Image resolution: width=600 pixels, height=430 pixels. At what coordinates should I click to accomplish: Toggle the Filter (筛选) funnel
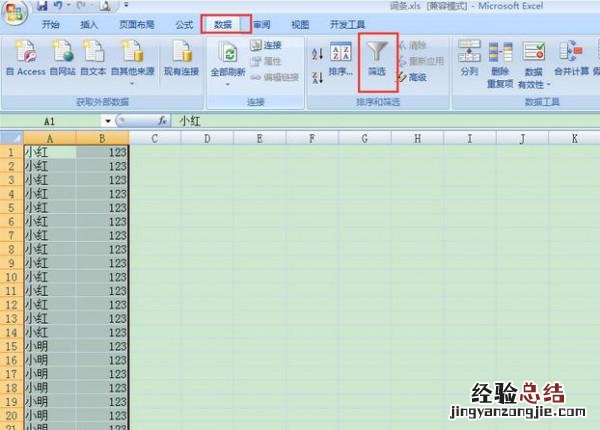tap(377, 58)
